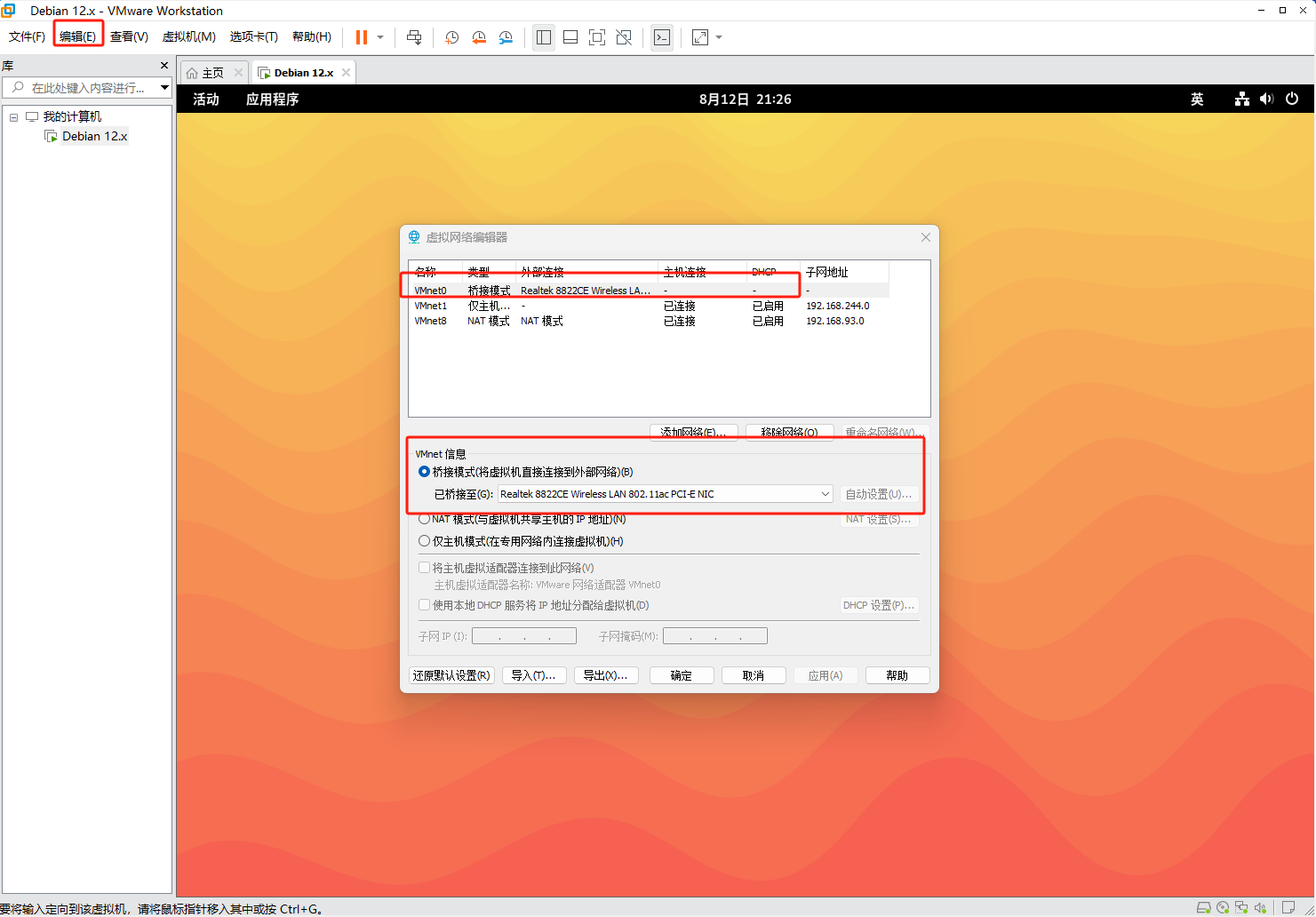This screenshot has height=917, width=1316.
Task: Open the power options dropdown arrow
Action: pos(380,37)
